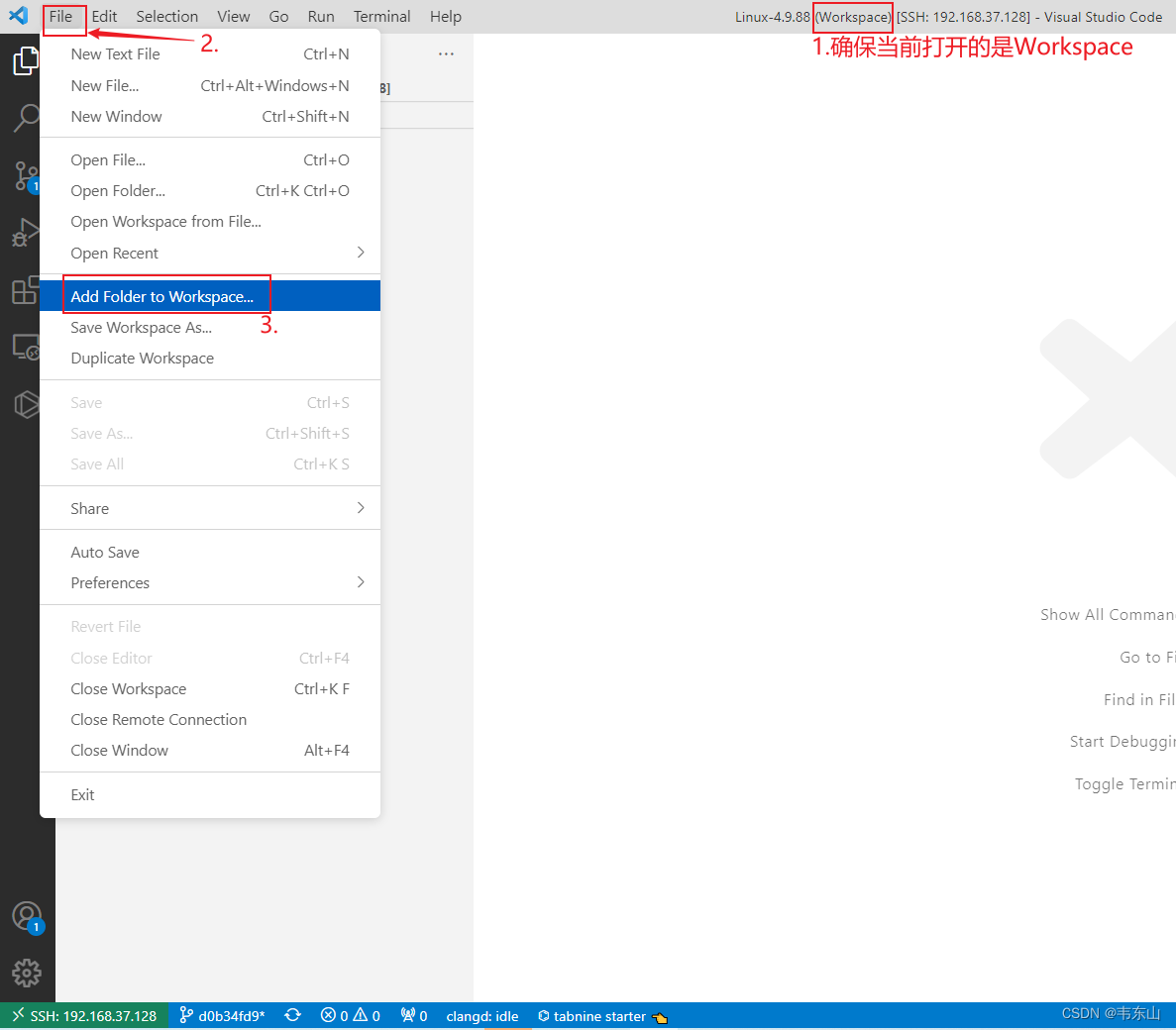Open the Accounts icon in activity bar

[x=27, y=917]
